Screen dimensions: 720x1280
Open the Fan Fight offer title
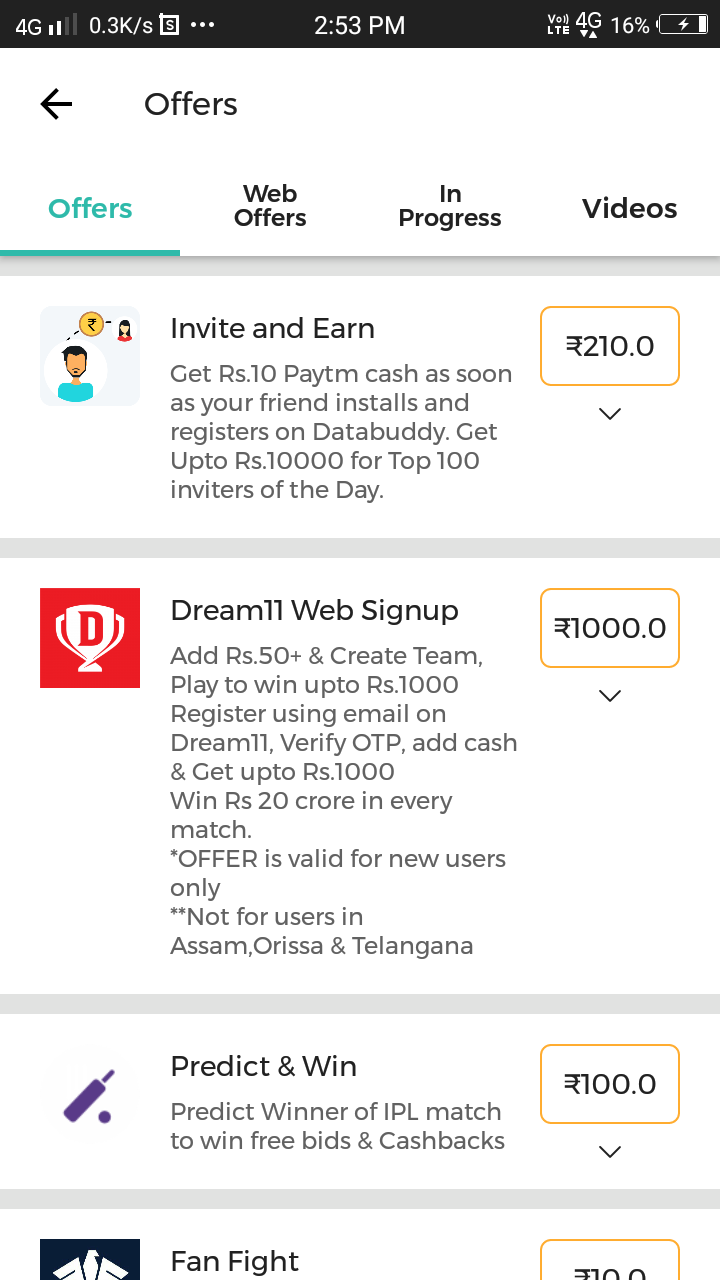coord(235,1261)
